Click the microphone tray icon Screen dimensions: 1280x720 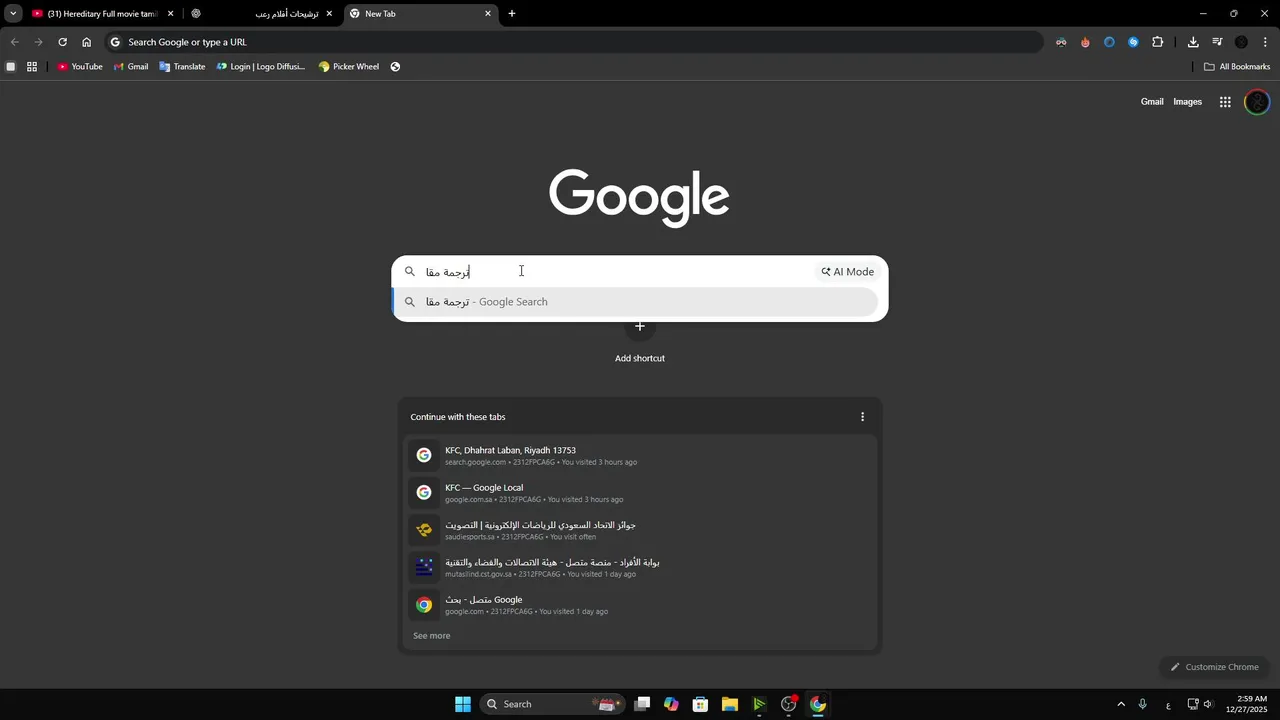point(1142,704)
